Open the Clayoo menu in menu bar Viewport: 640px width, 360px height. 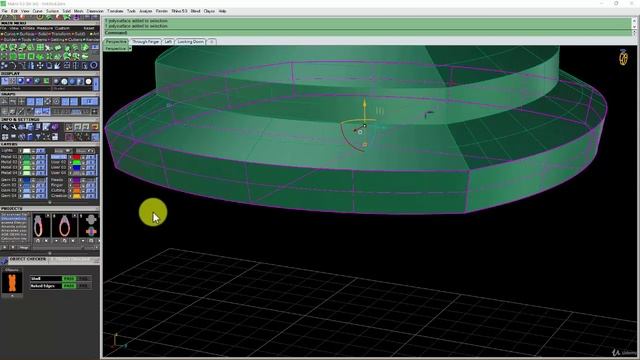click(x=209, y=11)
